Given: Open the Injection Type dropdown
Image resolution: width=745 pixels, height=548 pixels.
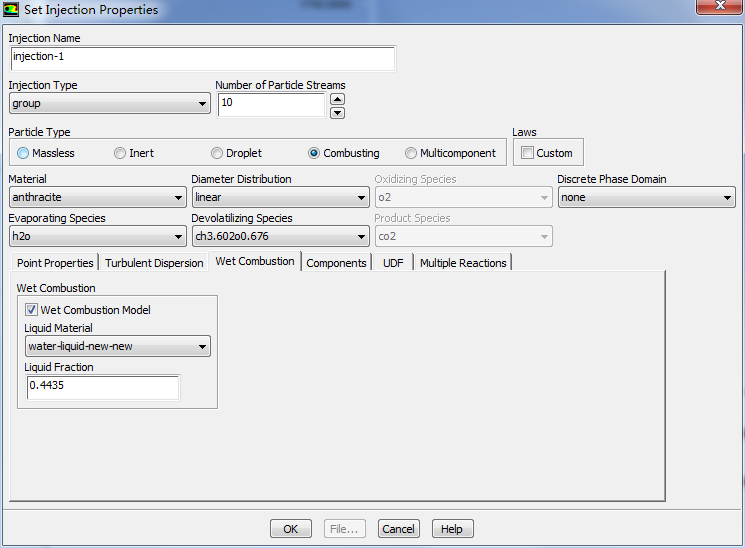Looking at the screenshot, I should (x=110, y=104).
